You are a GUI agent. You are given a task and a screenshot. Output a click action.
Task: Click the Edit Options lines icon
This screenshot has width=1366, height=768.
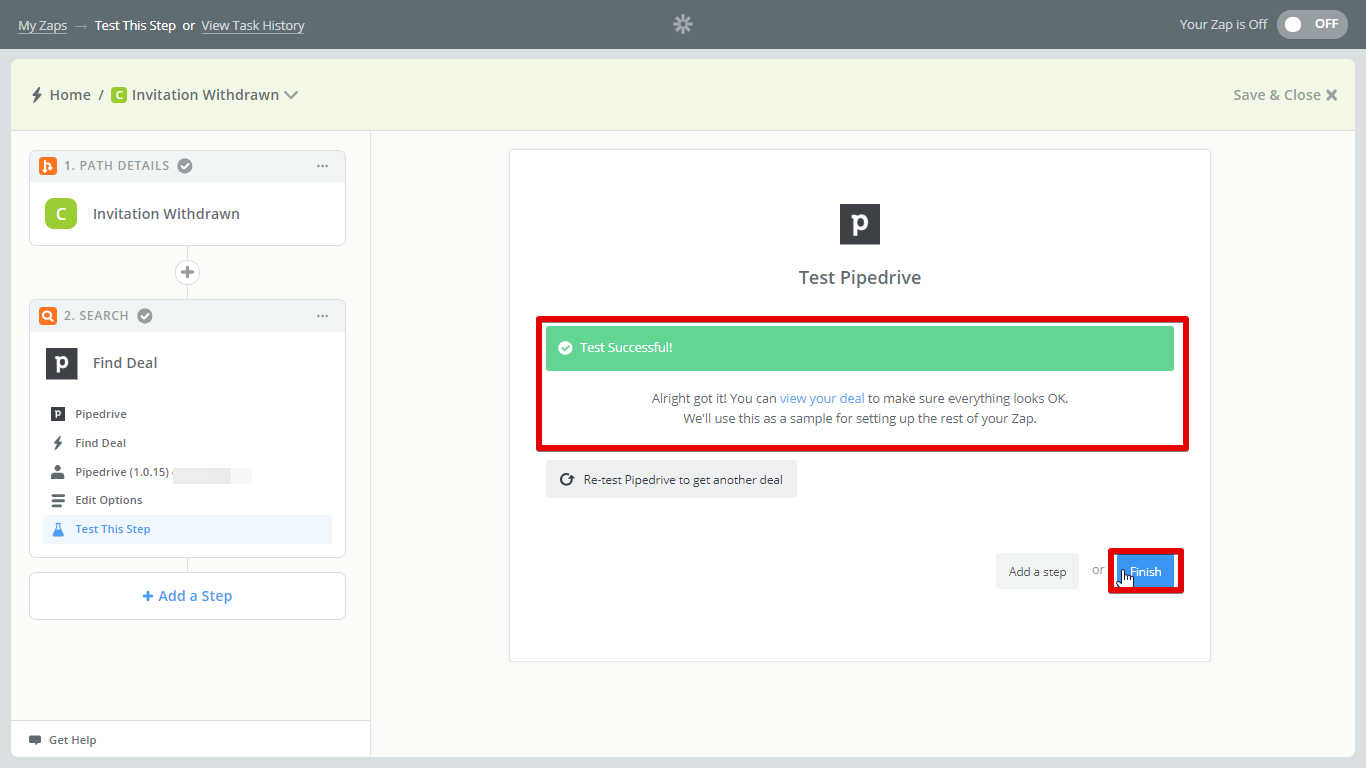tap(57, 500)
